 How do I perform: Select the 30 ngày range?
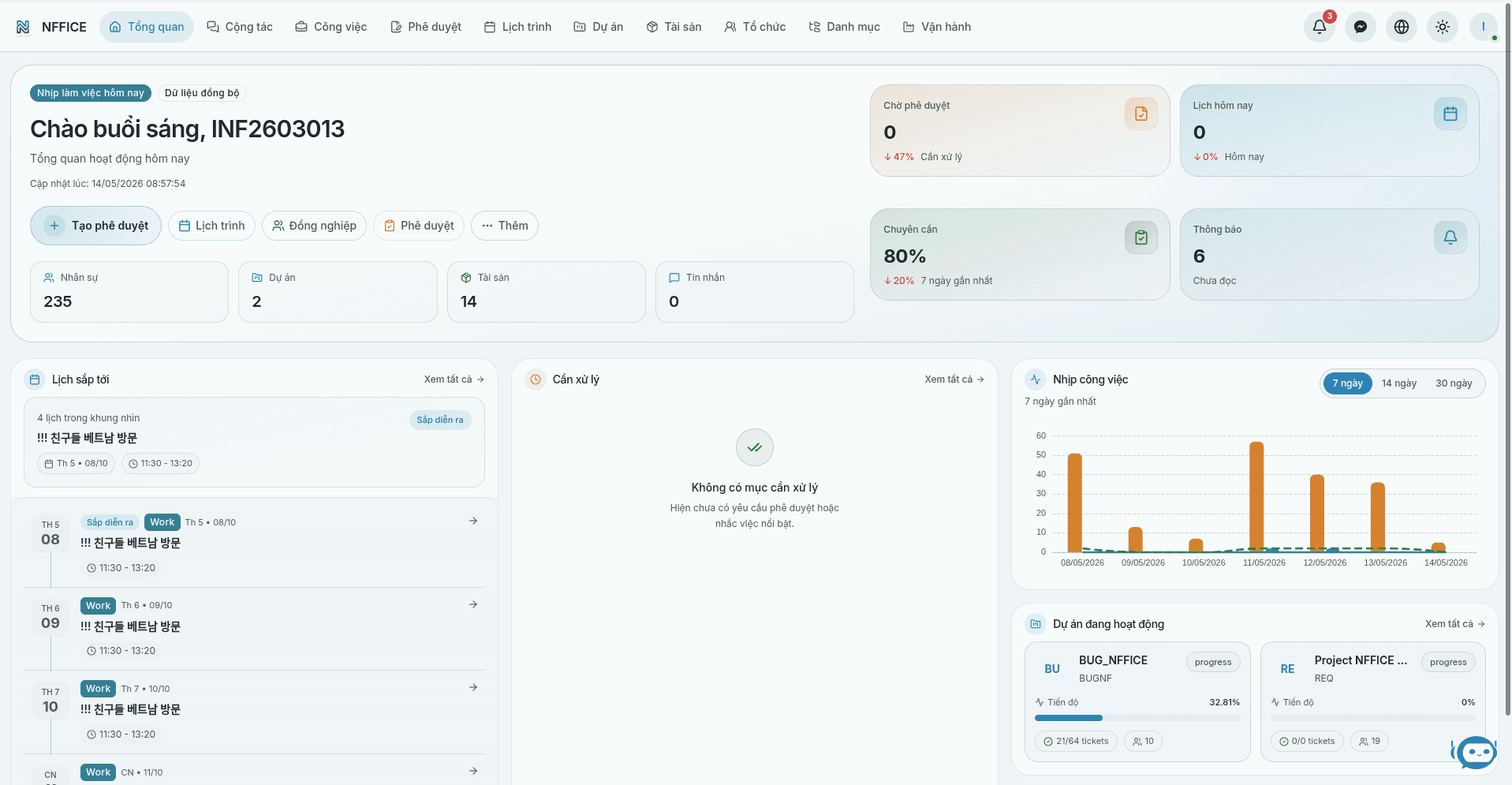(1454, 383)
